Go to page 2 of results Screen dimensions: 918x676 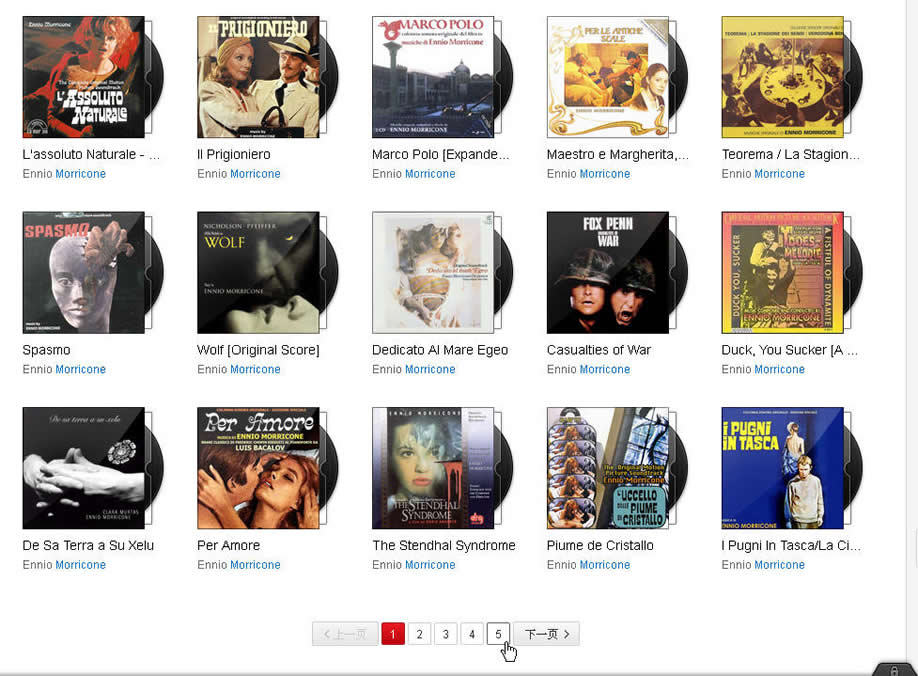(419, 634)
